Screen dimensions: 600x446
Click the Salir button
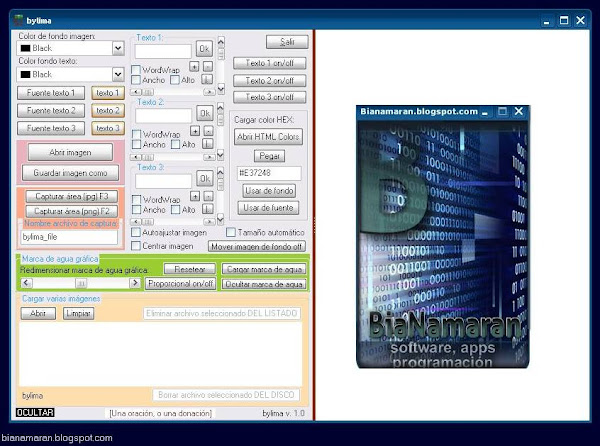(287, 42)
